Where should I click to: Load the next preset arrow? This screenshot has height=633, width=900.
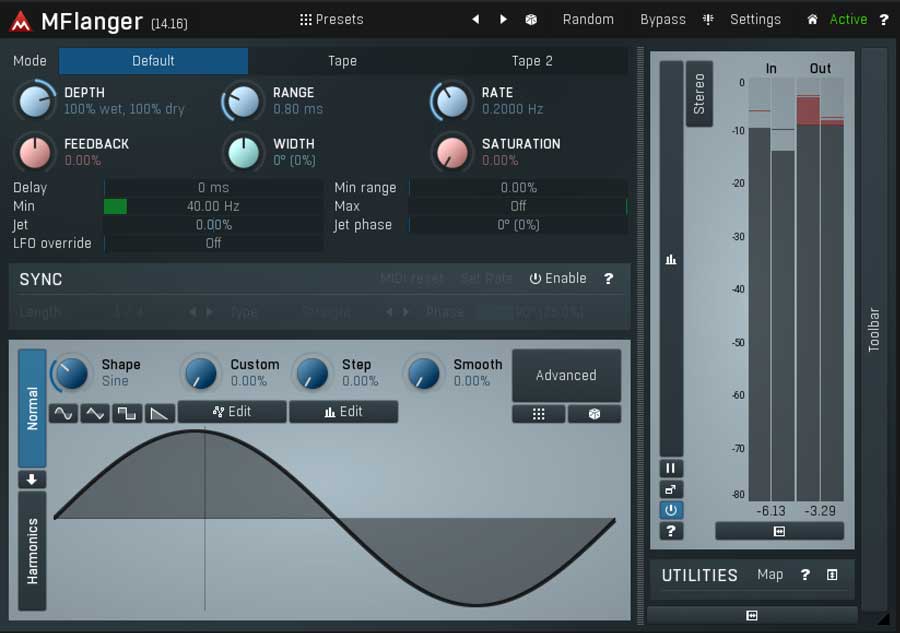click(x=503, y=20)
